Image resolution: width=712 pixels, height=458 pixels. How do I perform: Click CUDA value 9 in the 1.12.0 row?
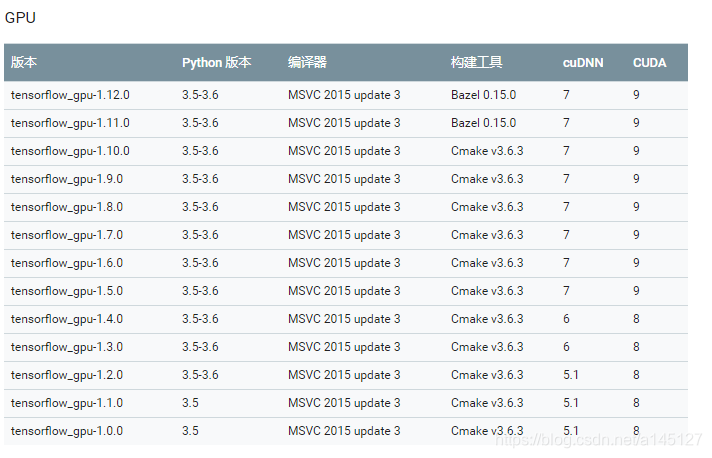point(636,95)
